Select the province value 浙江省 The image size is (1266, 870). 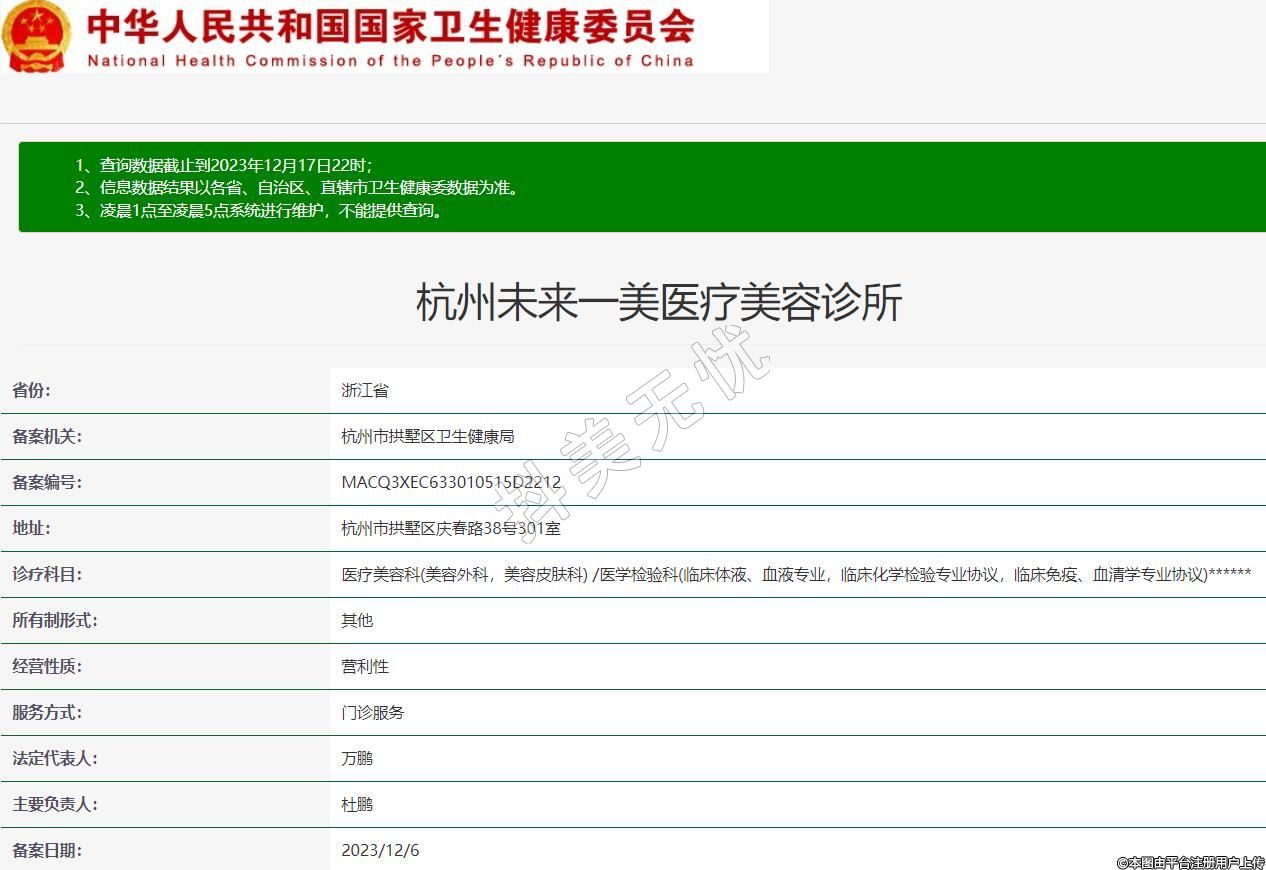365,391
